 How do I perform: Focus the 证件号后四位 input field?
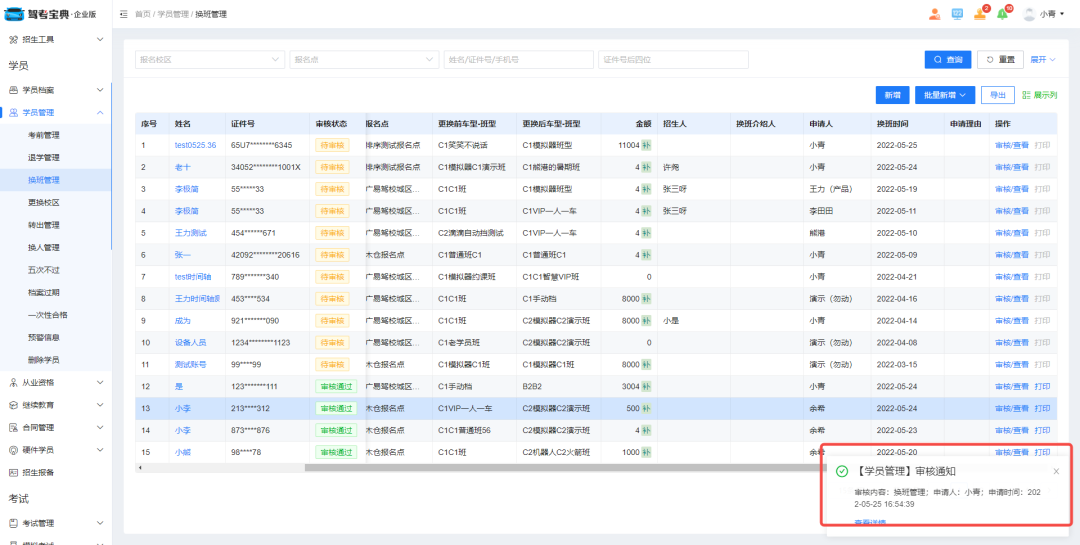pos(673,60)
